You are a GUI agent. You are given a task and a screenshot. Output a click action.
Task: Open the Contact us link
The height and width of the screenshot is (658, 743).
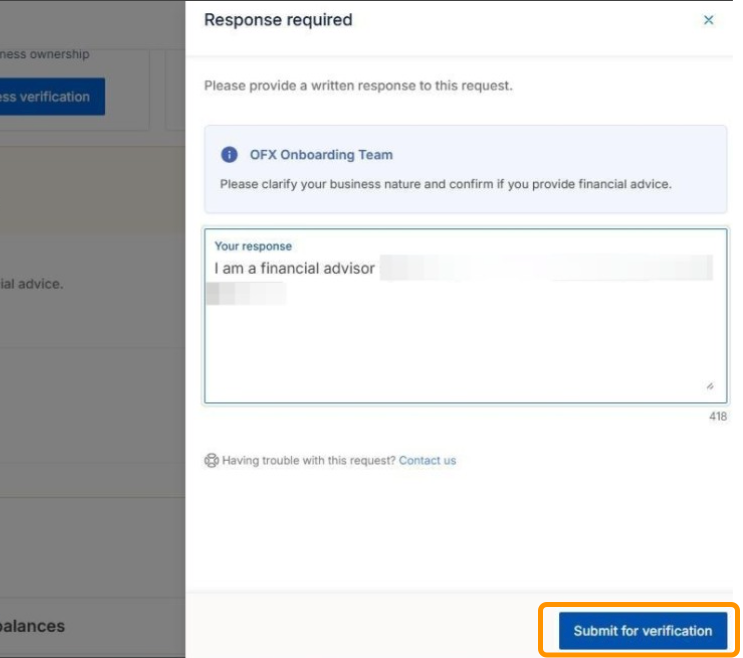[x=427, y=460]
